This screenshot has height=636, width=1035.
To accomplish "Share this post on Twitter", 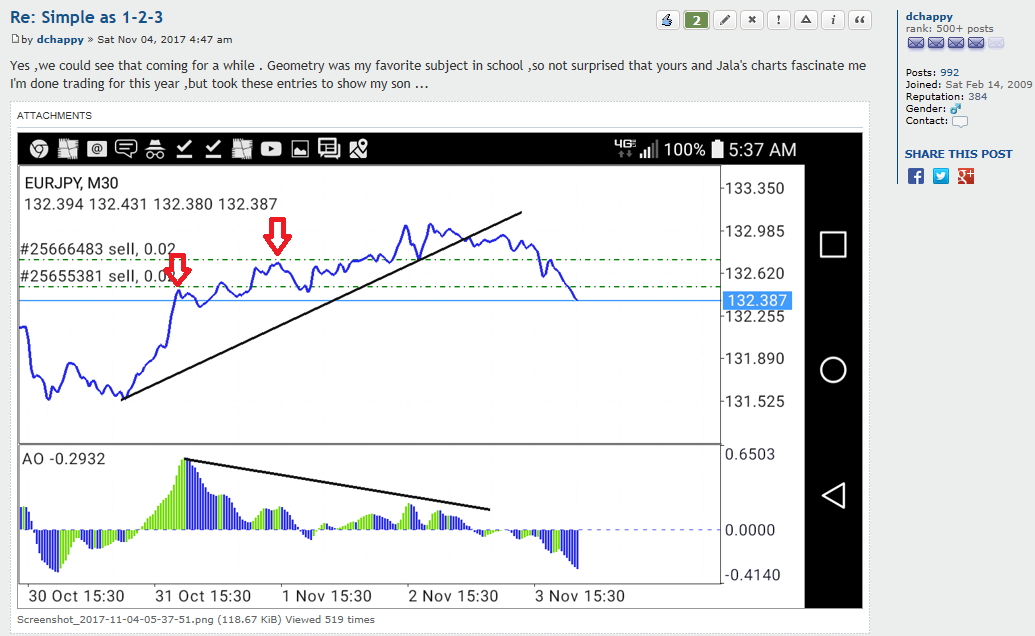I will tap(941, 176).
